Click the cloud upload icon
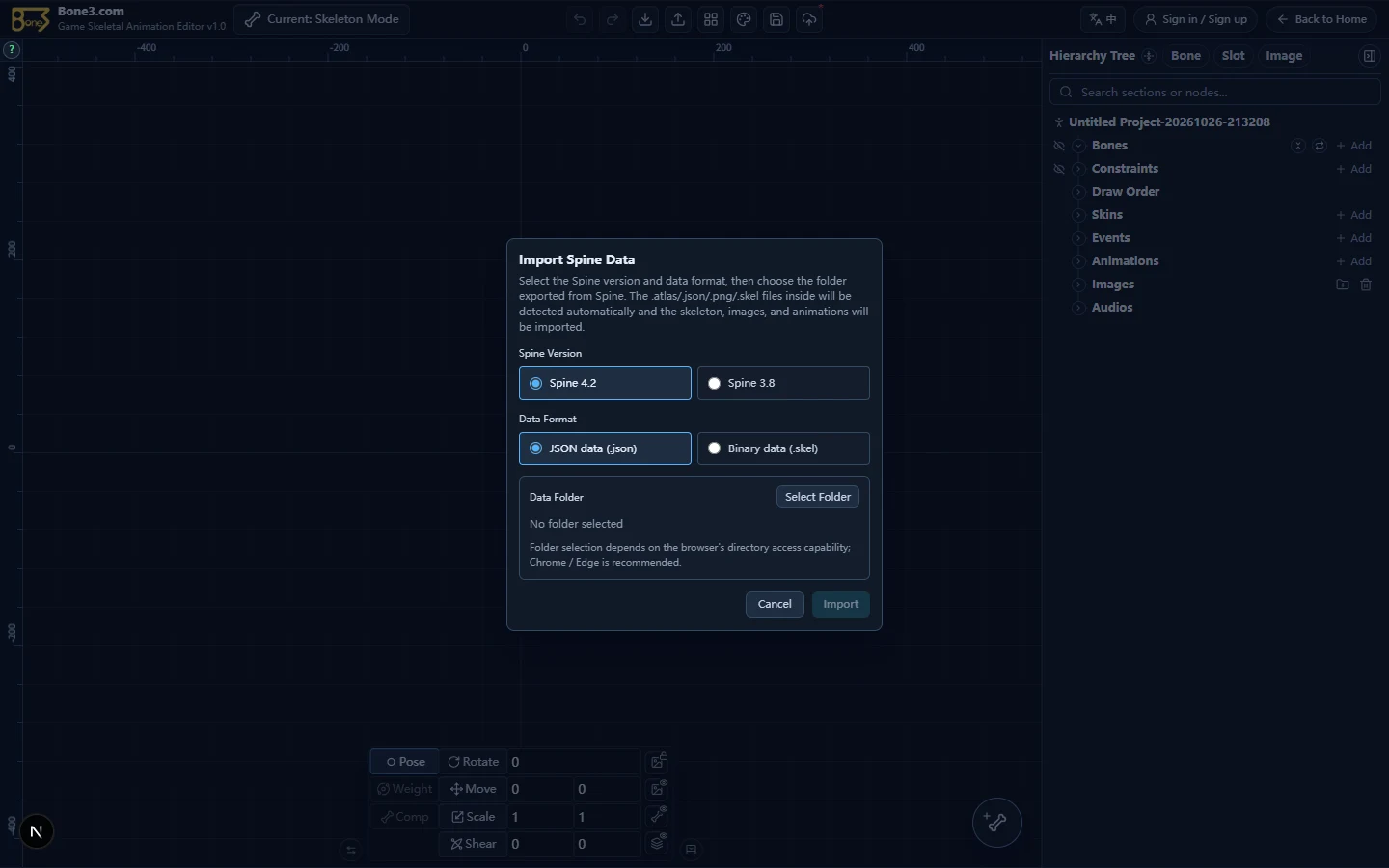 pos(809,19)
